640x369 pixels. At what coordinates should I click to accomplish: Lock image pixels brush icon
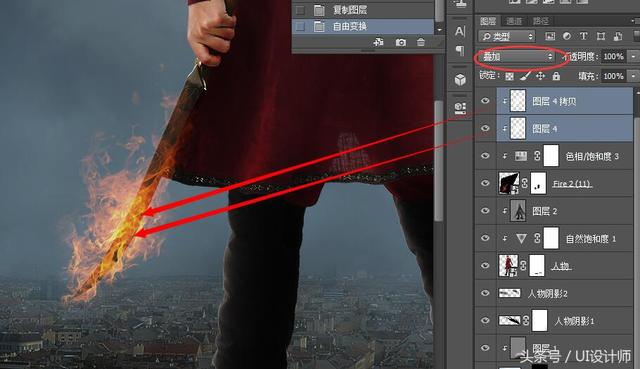pyautogui.click(x=526, y=76)
